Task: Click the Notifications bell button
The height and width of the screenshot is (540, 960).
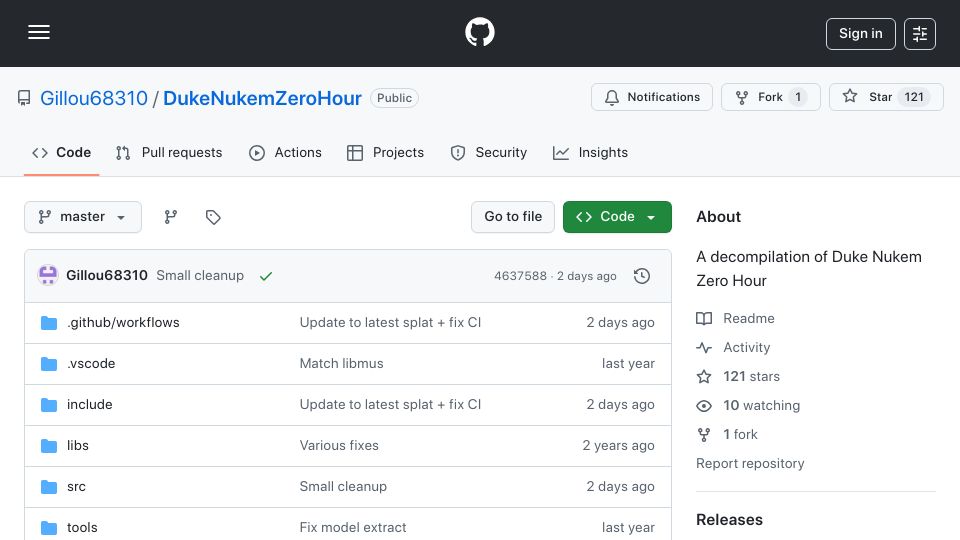Action: (x=651, y=97)
